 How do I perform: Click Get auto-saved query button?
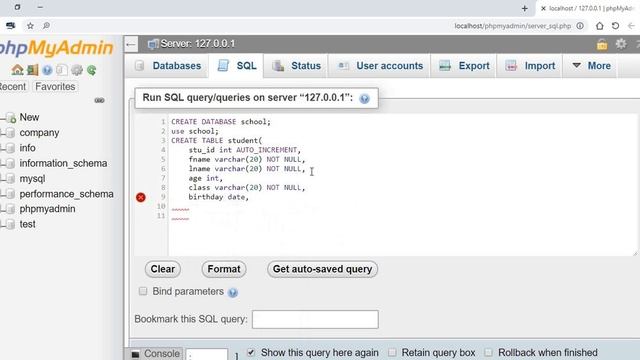pyautogui.click(x=322, y=269)
